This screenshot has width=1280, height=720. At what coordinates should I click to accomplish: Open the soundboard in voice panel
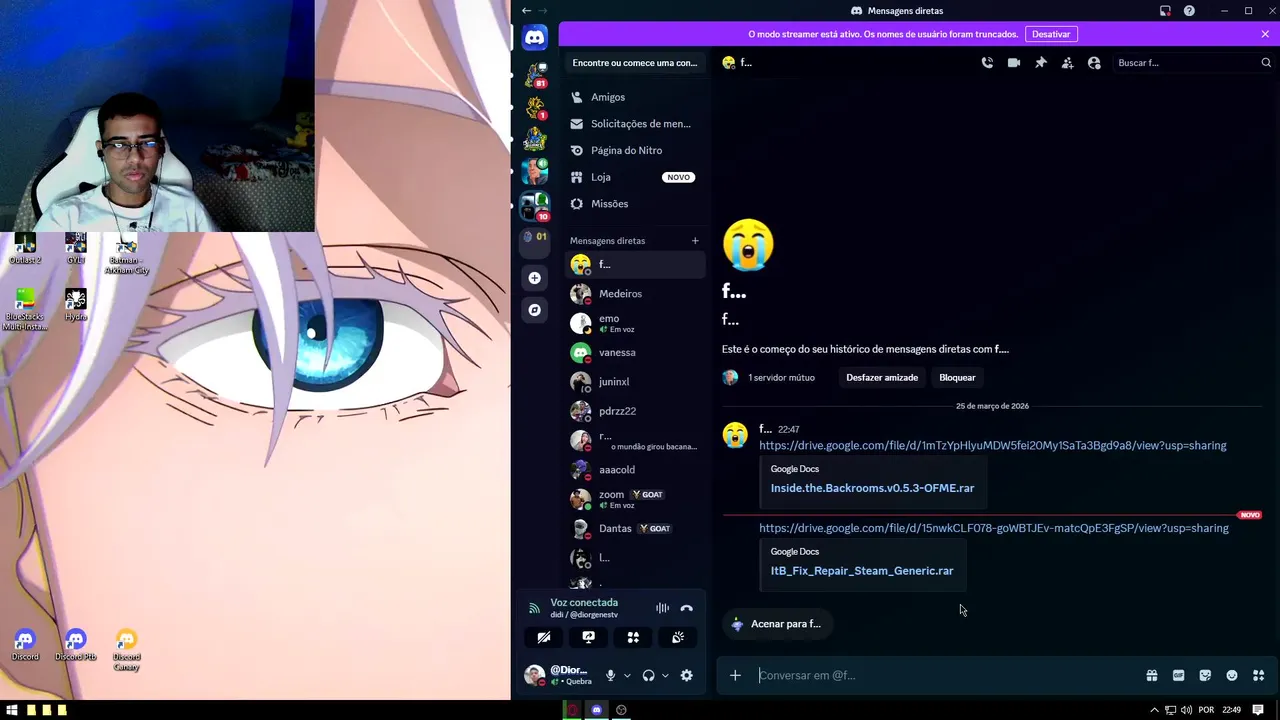coord(677,637)
